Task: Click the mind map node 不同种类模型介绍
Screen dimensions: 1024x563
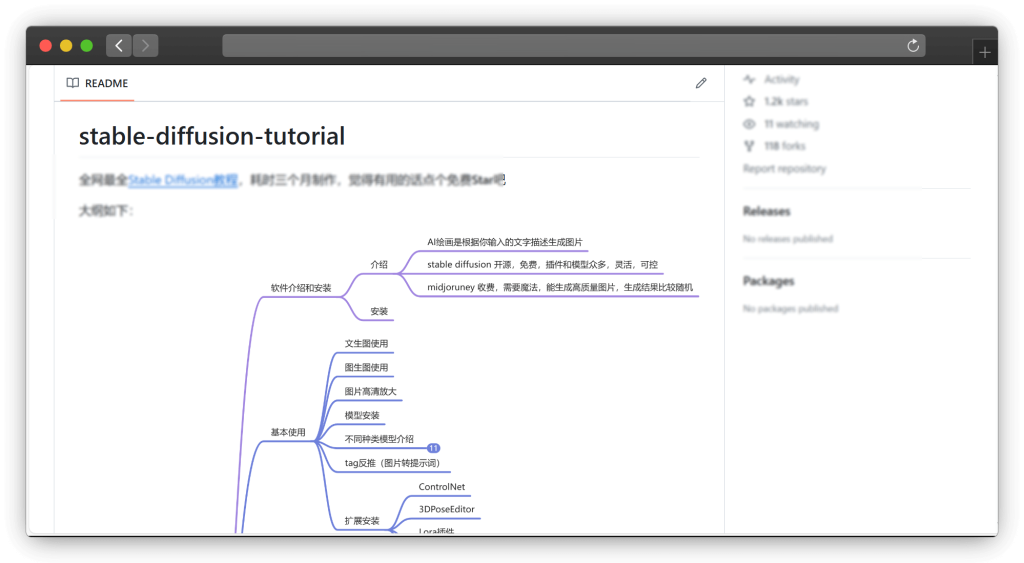Action: (379, 439)
